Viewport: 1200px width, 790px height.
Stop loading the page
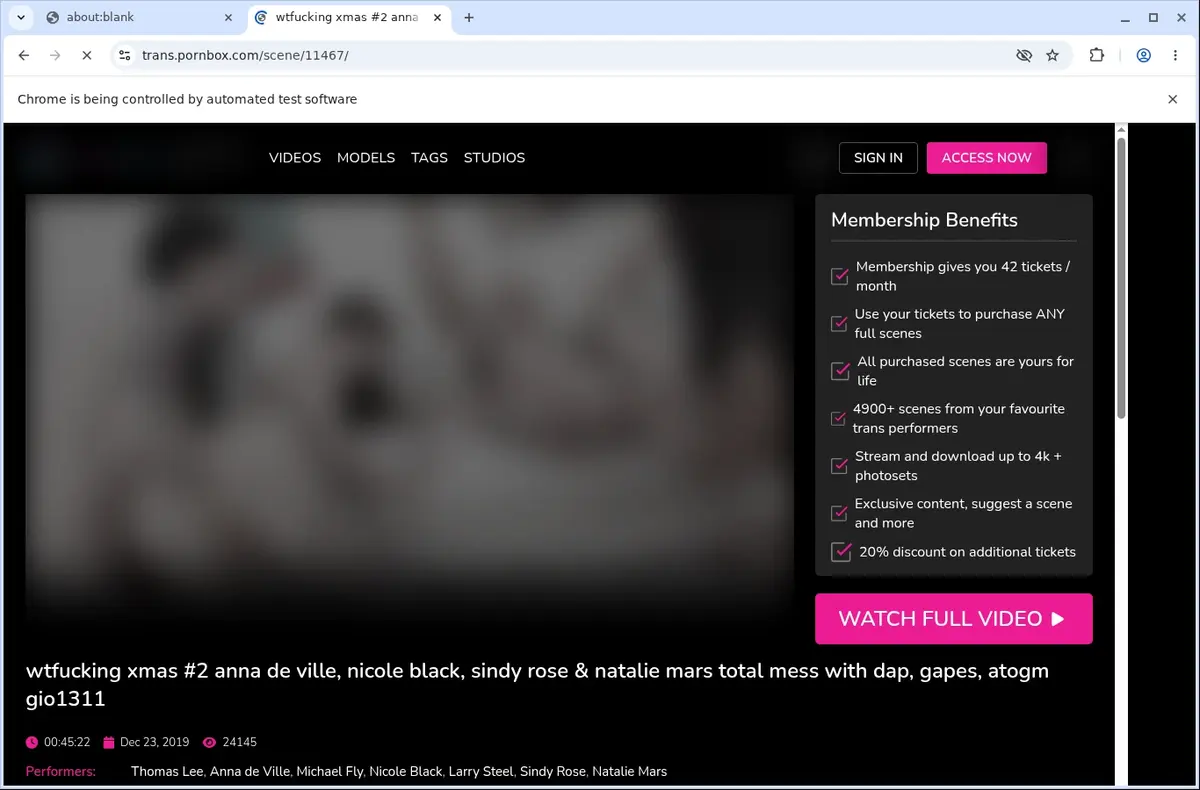[x=87, y=55]
